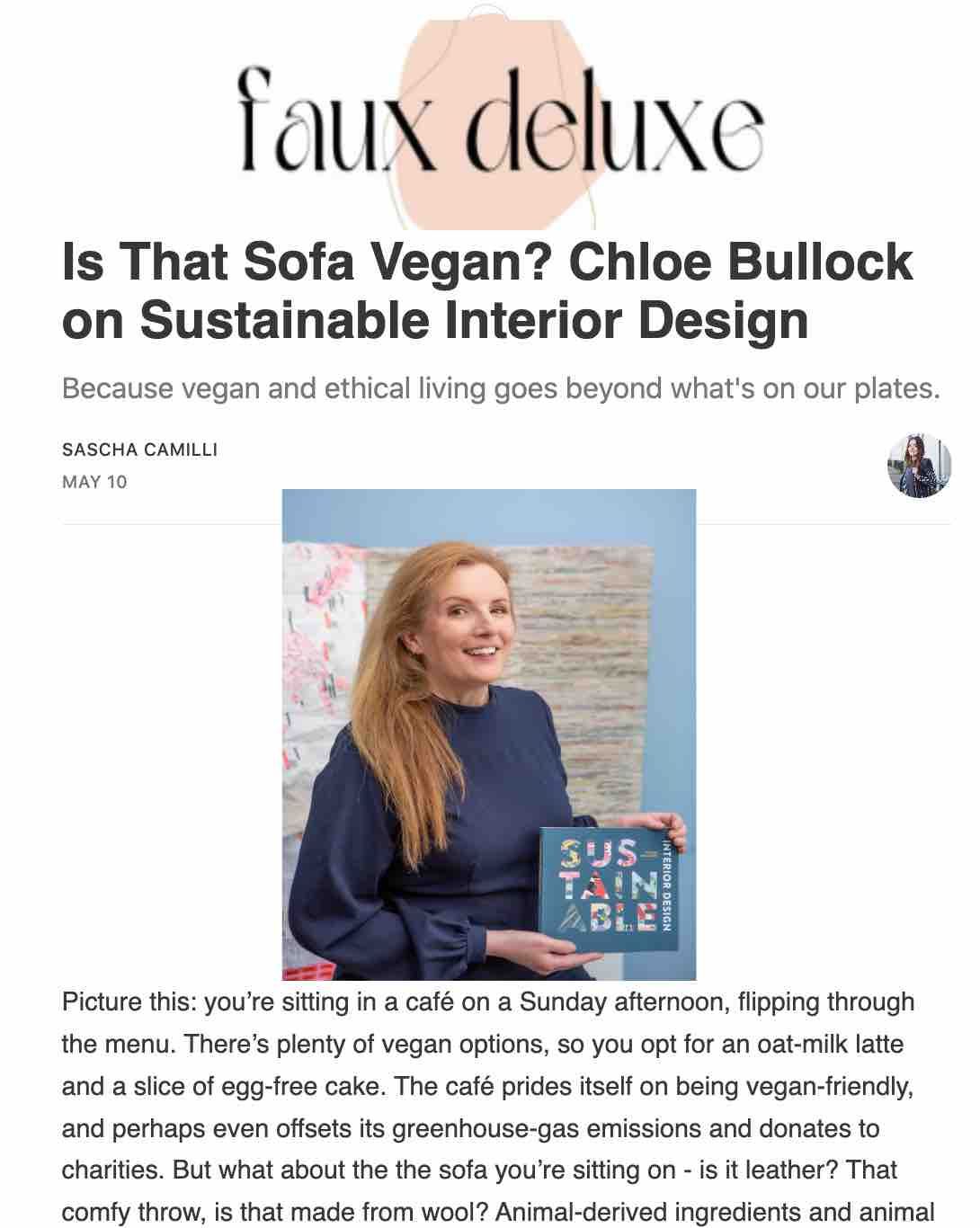This screenshot has height=1228, width=980.
Task: Click the May 10 publication date
Action: click(94, 482)
